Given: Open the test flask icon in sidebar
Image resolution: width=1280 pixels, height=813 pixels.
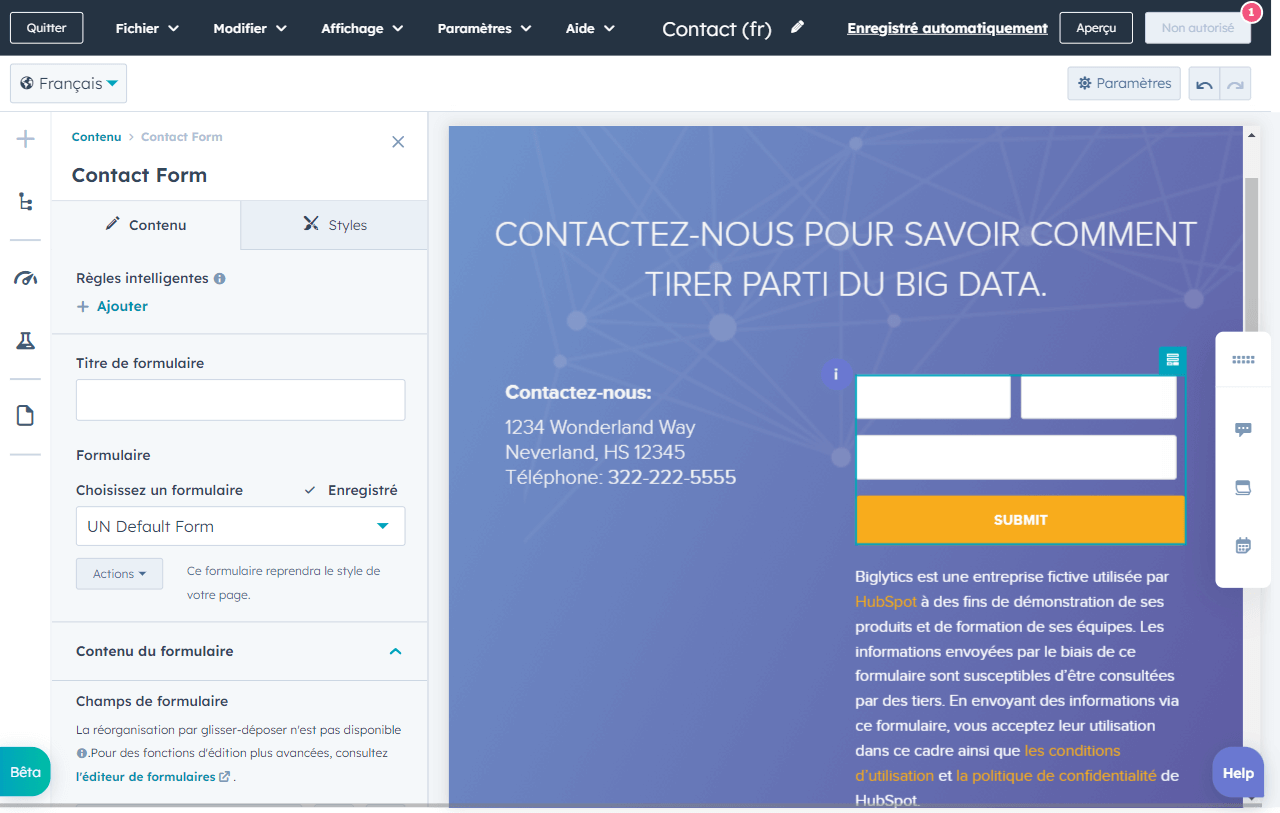Looking at the screenshot, I should coord(26,341).
